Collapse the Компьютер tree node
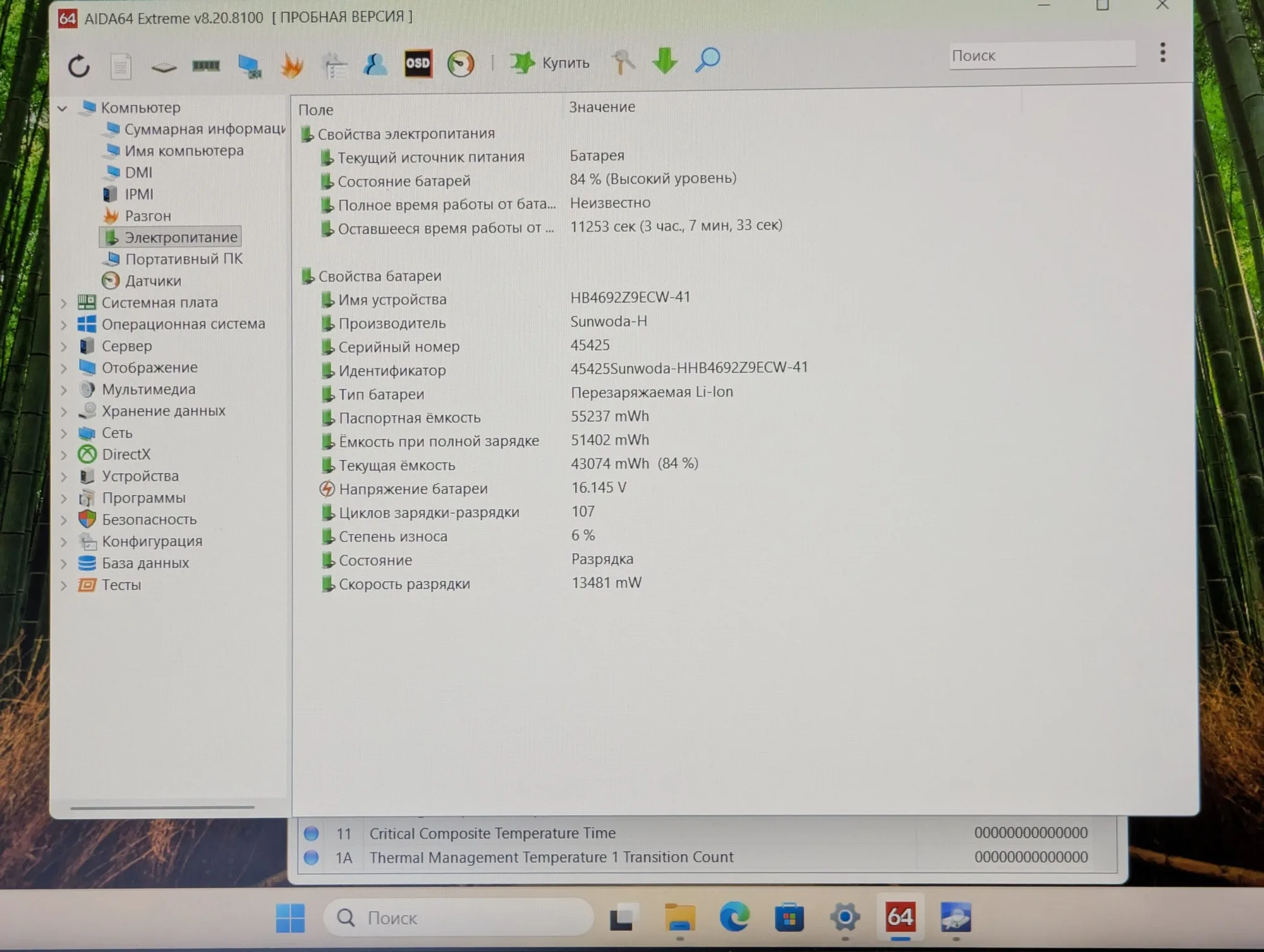 pyautogui.click(x=62, y=108)
